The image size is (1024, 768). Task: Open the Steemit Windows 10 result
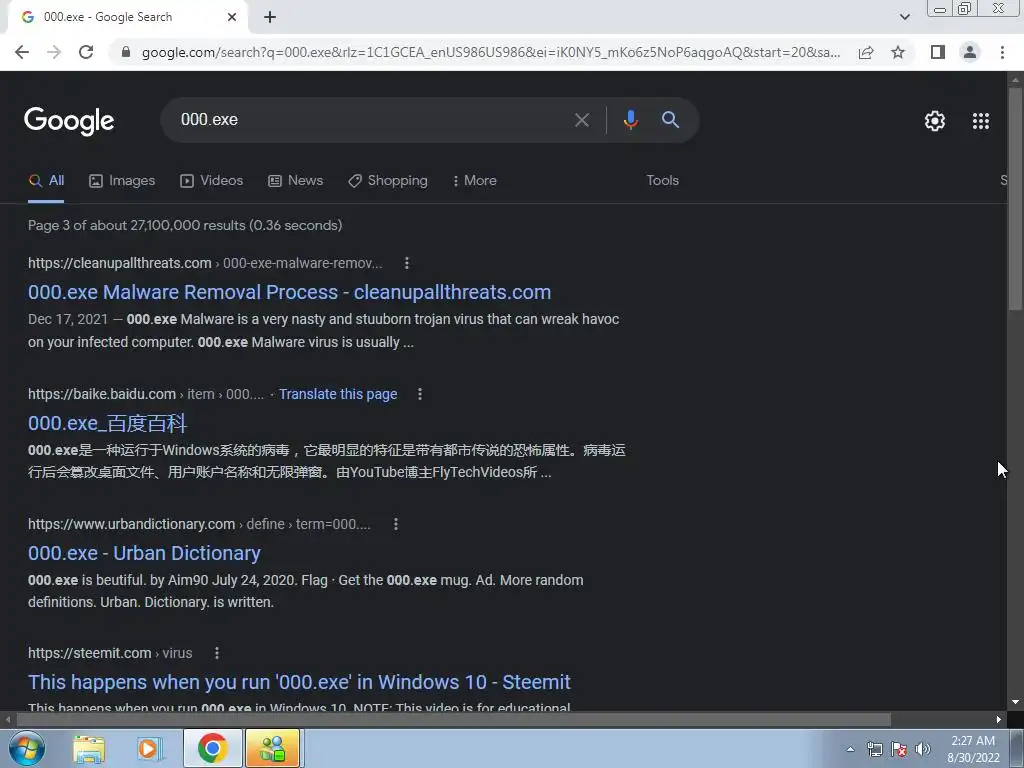point(299,682)
